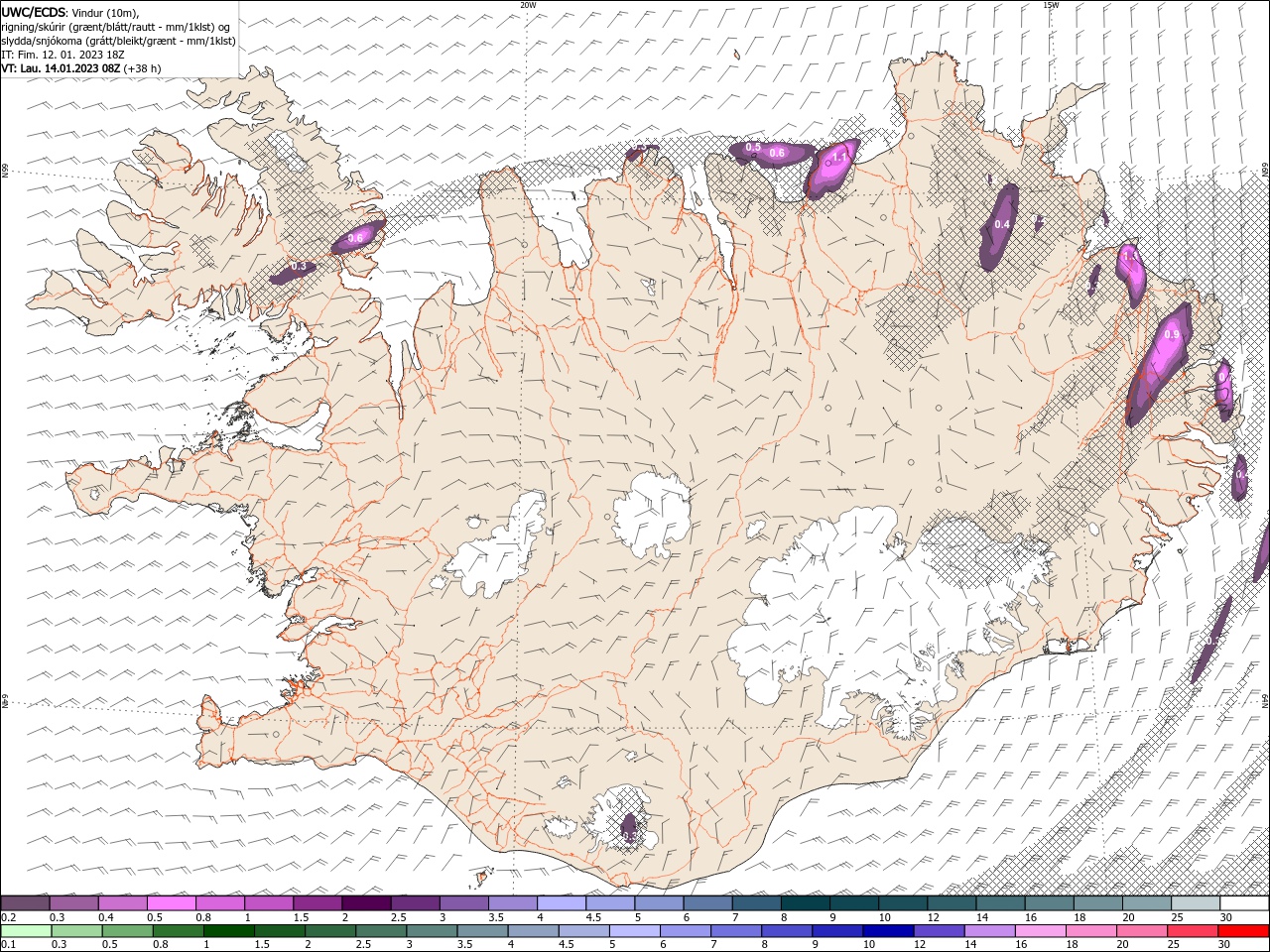The image size is (1270, 952).
Task: Select the pale green 0.1 swatch in the lower legend
Action: coord(26,931)
